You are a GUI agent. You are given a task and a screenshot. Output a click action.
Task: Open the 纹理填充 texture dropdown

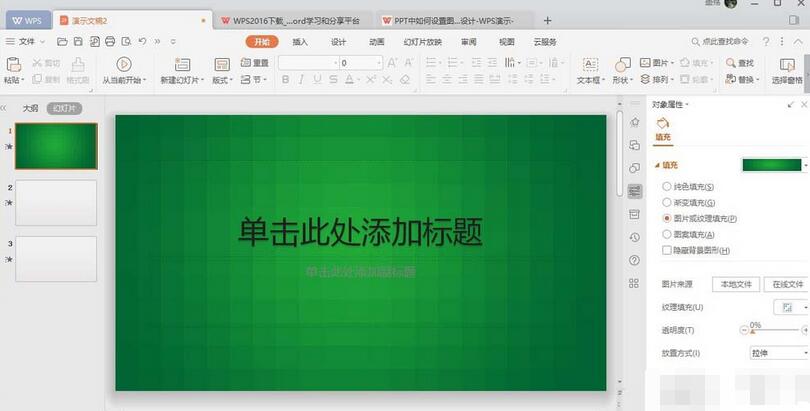click(792, 307)
